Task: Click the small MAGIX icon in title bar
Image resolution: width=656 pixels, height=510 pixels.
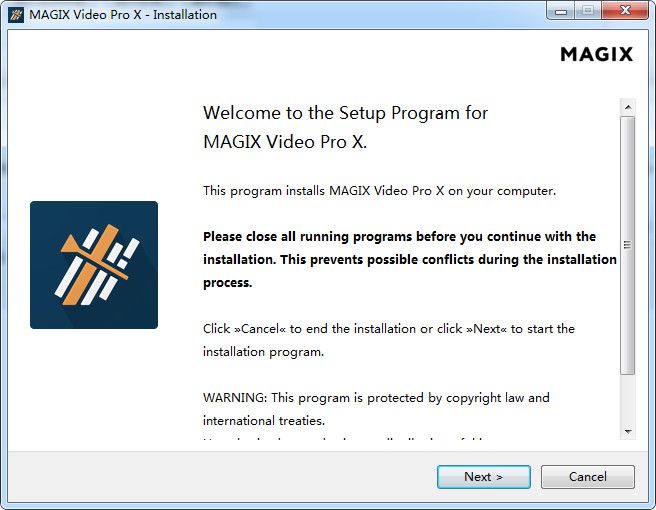Action: tap(16, 15)
